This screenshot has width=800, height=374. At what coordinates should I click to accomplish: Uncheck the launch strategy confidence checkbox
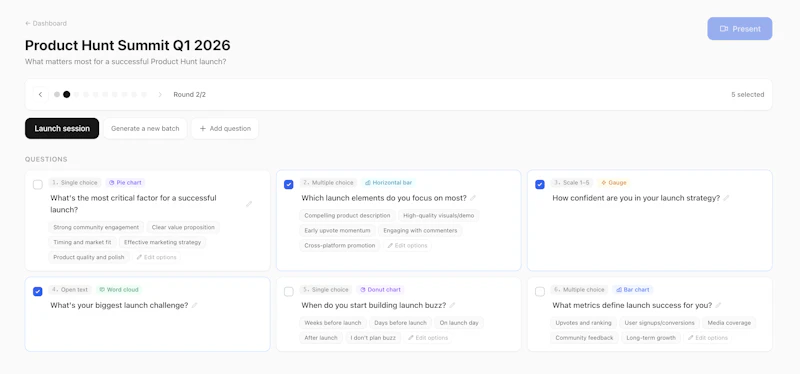(x=540, y=185)
